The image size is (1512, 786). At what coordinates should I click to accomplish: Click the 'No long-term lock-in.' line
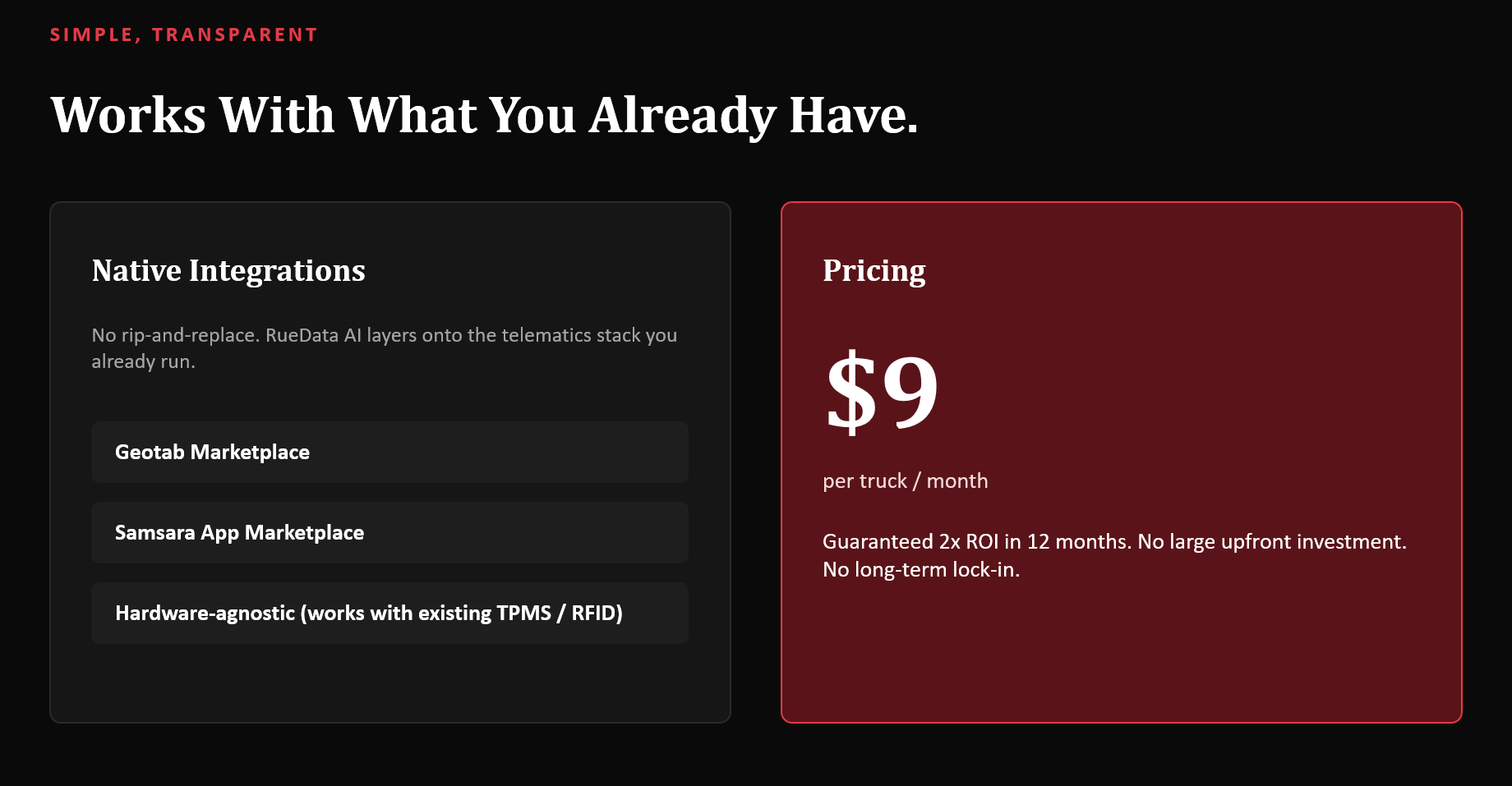pyautogui.click(x=921, y=569)
